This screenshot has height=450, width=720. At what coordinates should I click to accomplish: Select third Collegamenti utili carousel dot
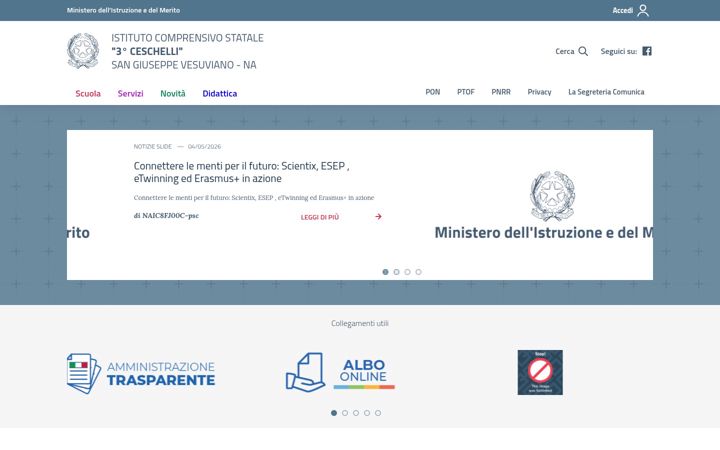point(356,413)
